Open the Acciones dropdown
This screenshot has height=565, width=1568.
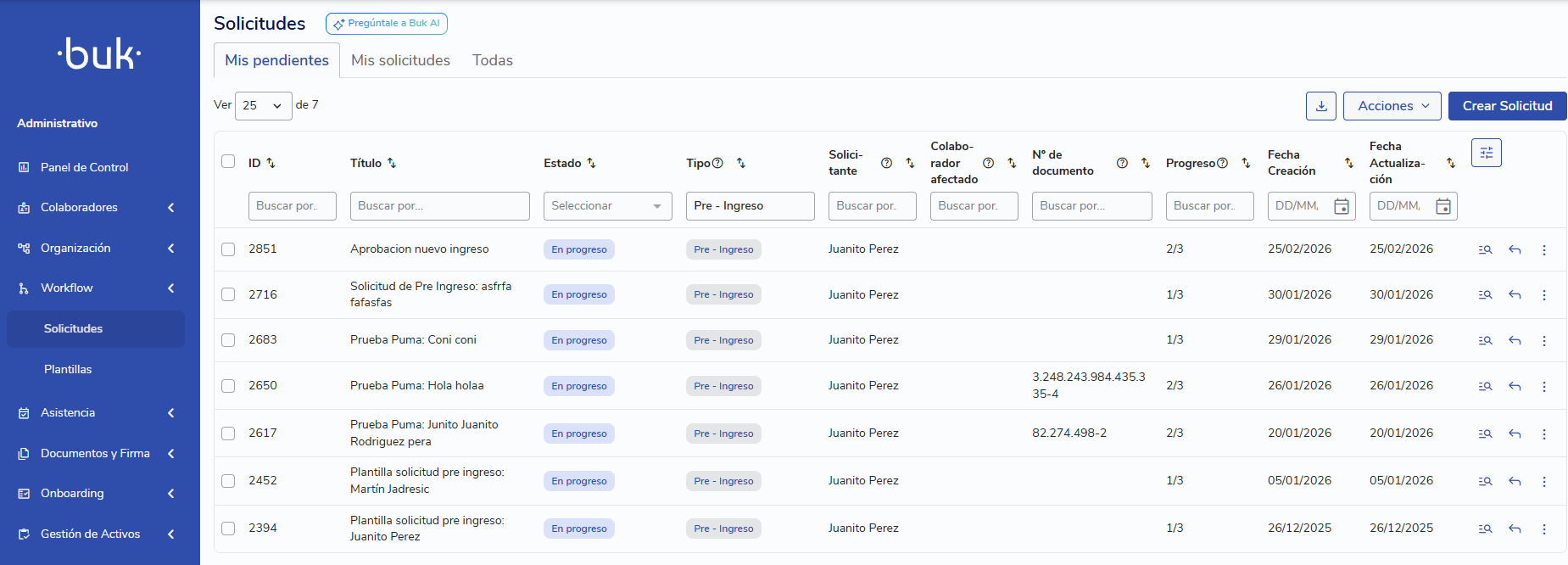[x=1392, y=106]
